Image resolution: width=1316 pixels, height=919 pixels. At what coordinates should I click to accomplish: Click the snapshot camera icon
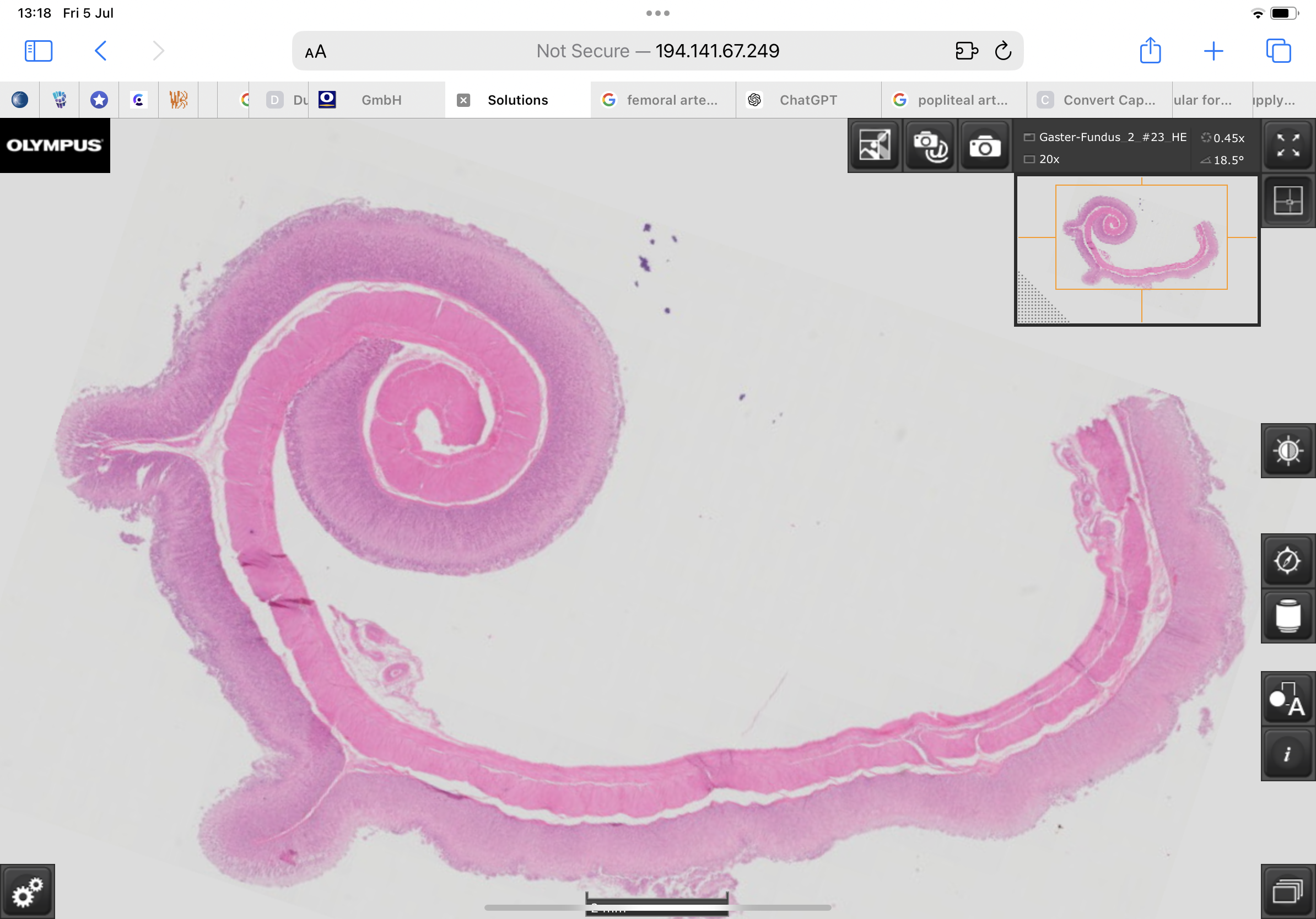[x=984, y=147]
